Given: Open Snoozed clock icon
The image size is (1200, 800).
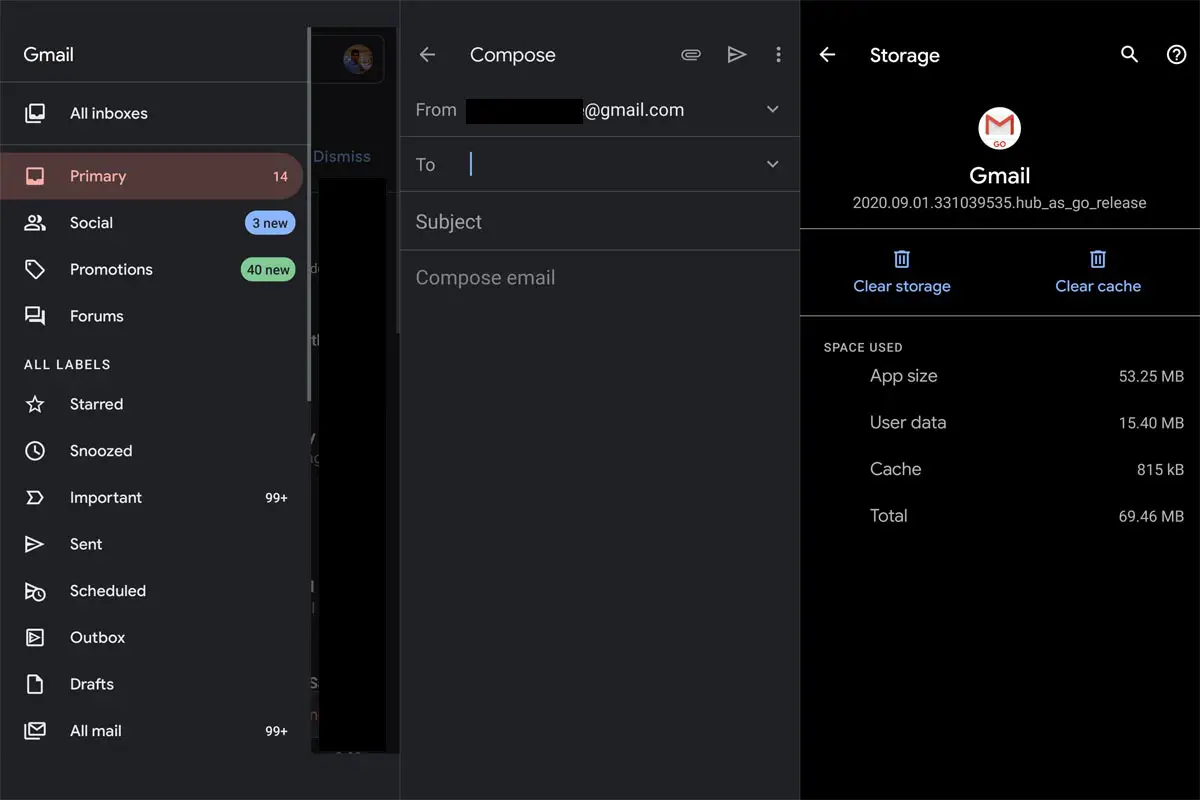Looking at the screenshot, I should (x=35, y=451).
